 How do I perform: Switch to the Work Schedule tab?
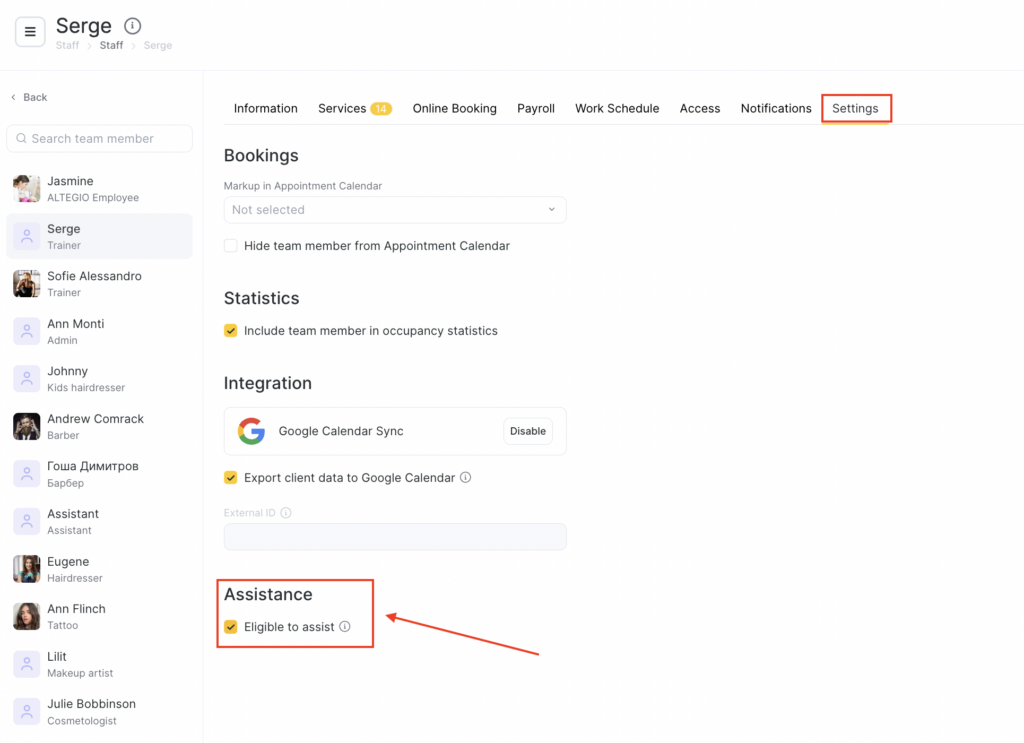616,108
